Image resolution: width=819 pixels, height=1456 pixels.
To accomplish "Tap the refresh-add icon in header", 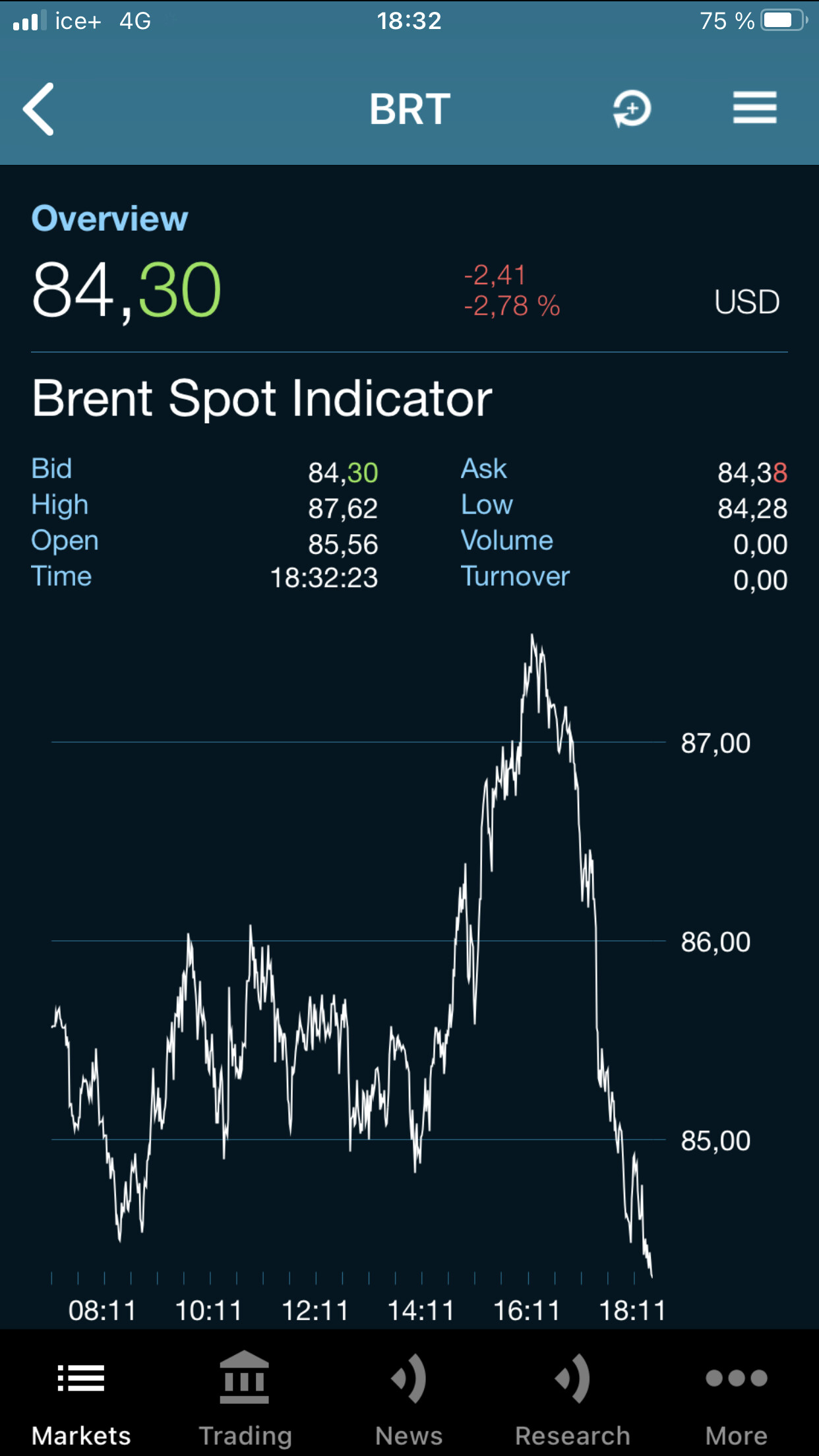I will pyautogui.click(x=632, y=109).
